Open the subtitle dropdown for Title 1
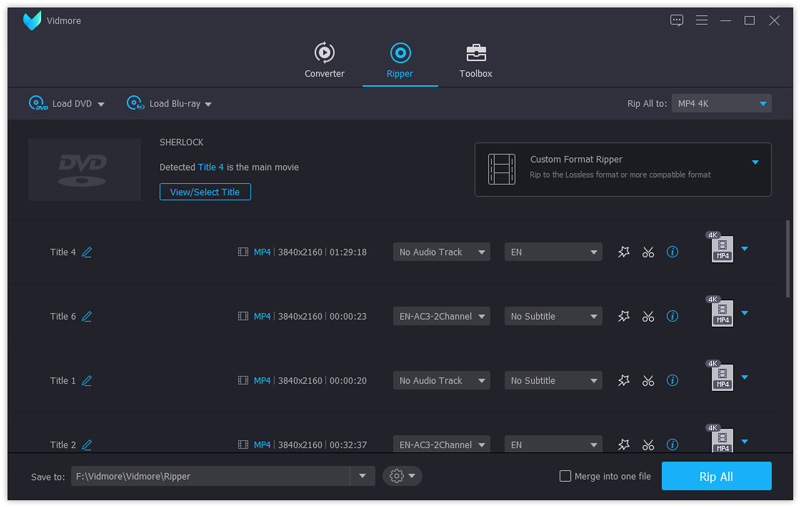This screenshot has width=800, height=507. pyautogui.click(x=553, y=380)
